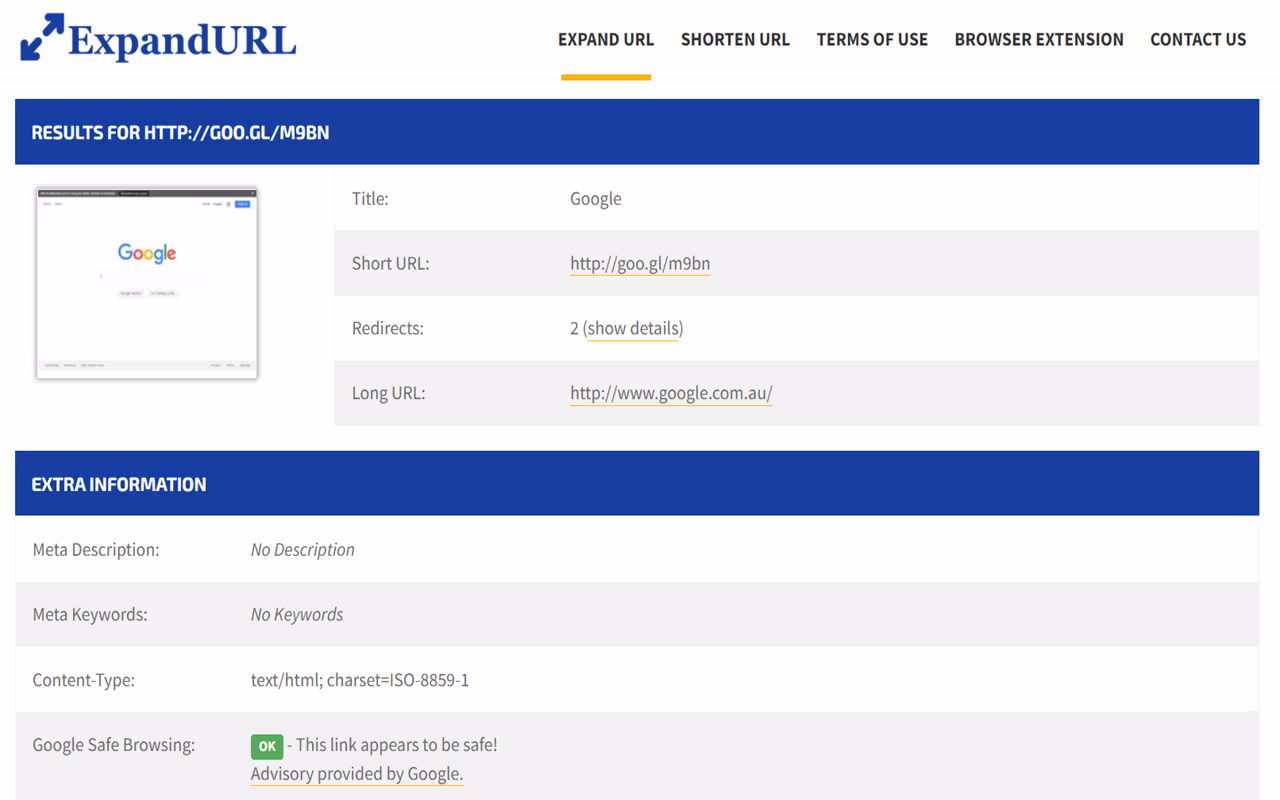Click the Results for HTTP://GOO.GL/M9BN header

(180, 133)
